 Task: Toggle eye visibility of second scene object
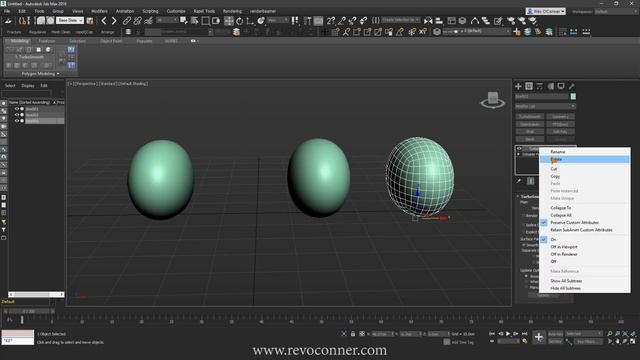17,115
